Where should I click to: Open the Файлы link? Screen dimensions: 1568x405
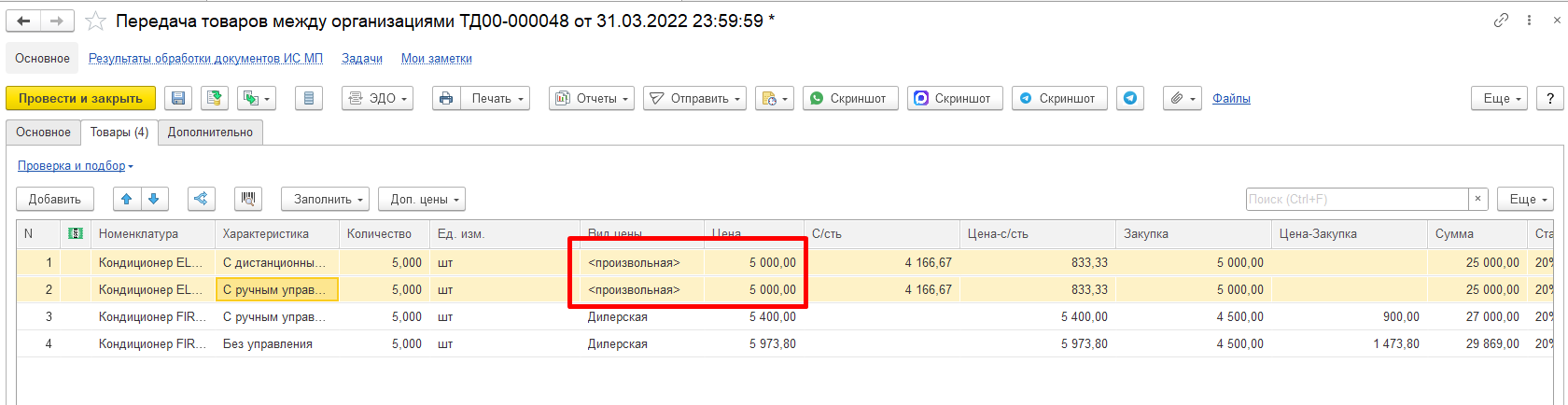(x=1231, y=98)
